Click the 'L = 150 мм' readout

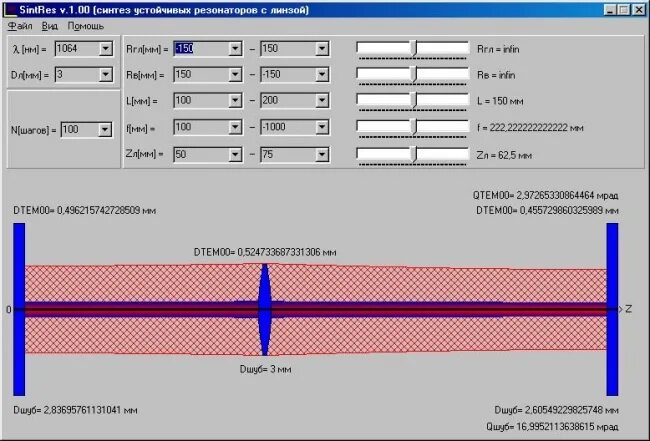(500, 101)
